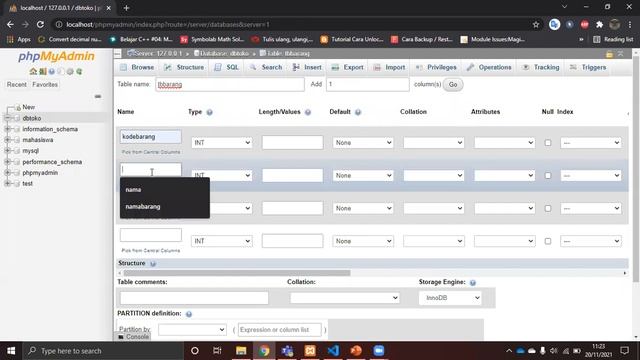Click Partition expression or column list field
The height and width of the screenshot is (360, 640).
pos(280,329)
